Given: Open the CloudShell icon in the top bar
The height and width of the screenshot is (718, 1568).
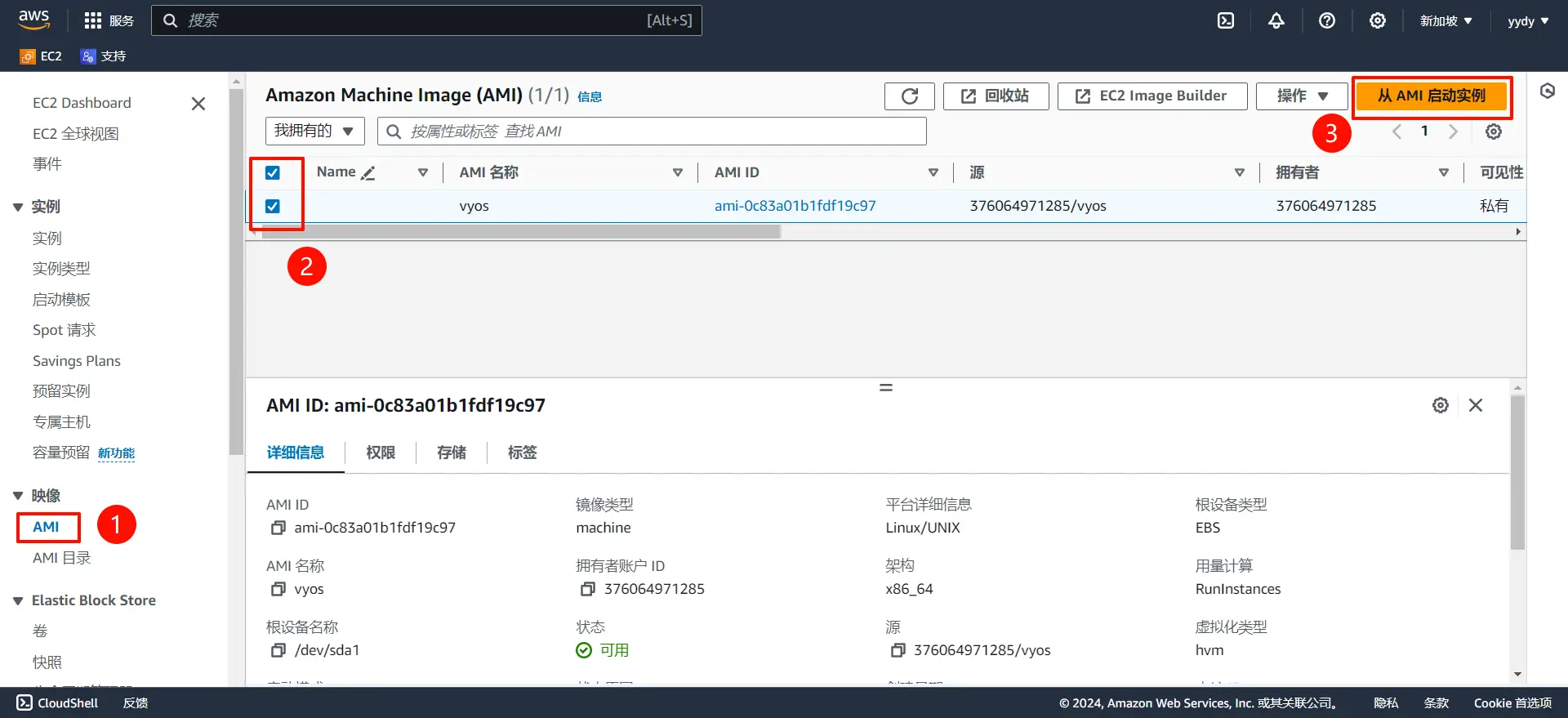Looking at the screenshot, I should (1226, 20).
